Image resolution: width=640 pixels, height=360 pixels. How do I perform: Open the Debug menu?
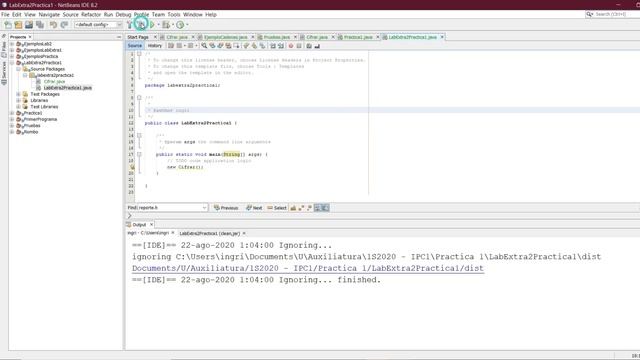pos(123,14)
